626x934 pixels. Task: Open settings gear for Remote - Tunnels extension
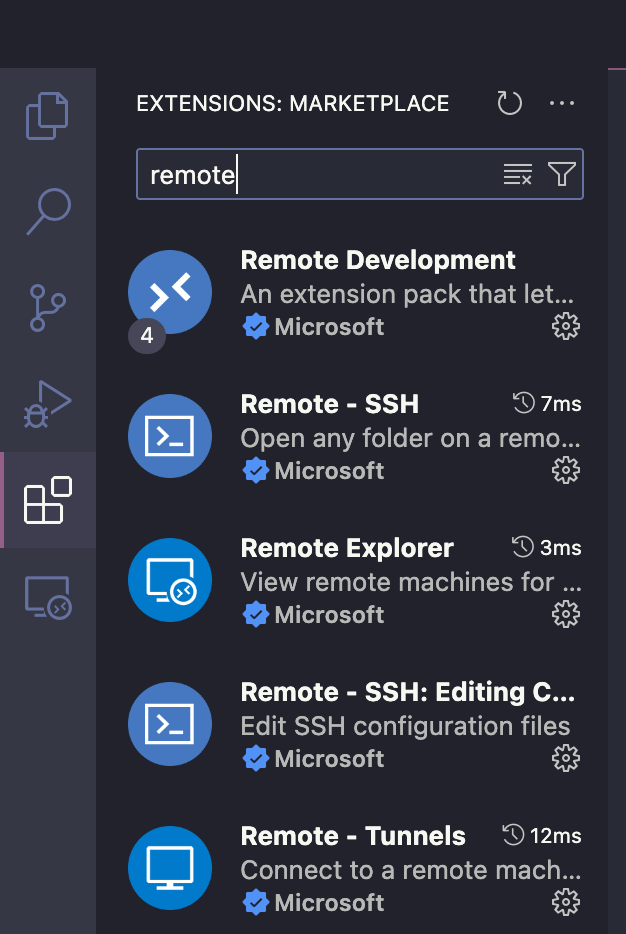pos(566,901)
